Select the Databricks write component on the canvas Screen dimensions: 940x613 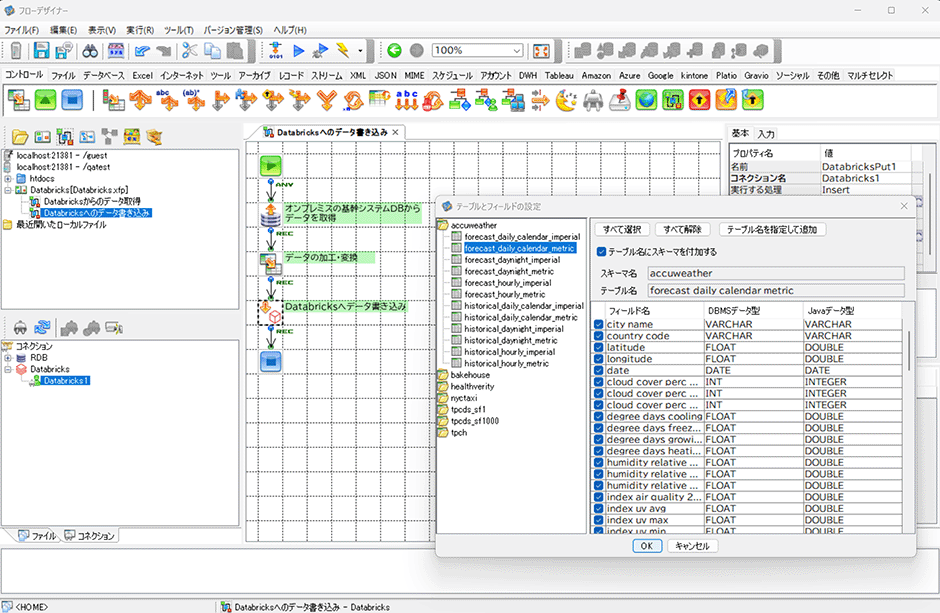pyautogui.click(x=270, y=312)
